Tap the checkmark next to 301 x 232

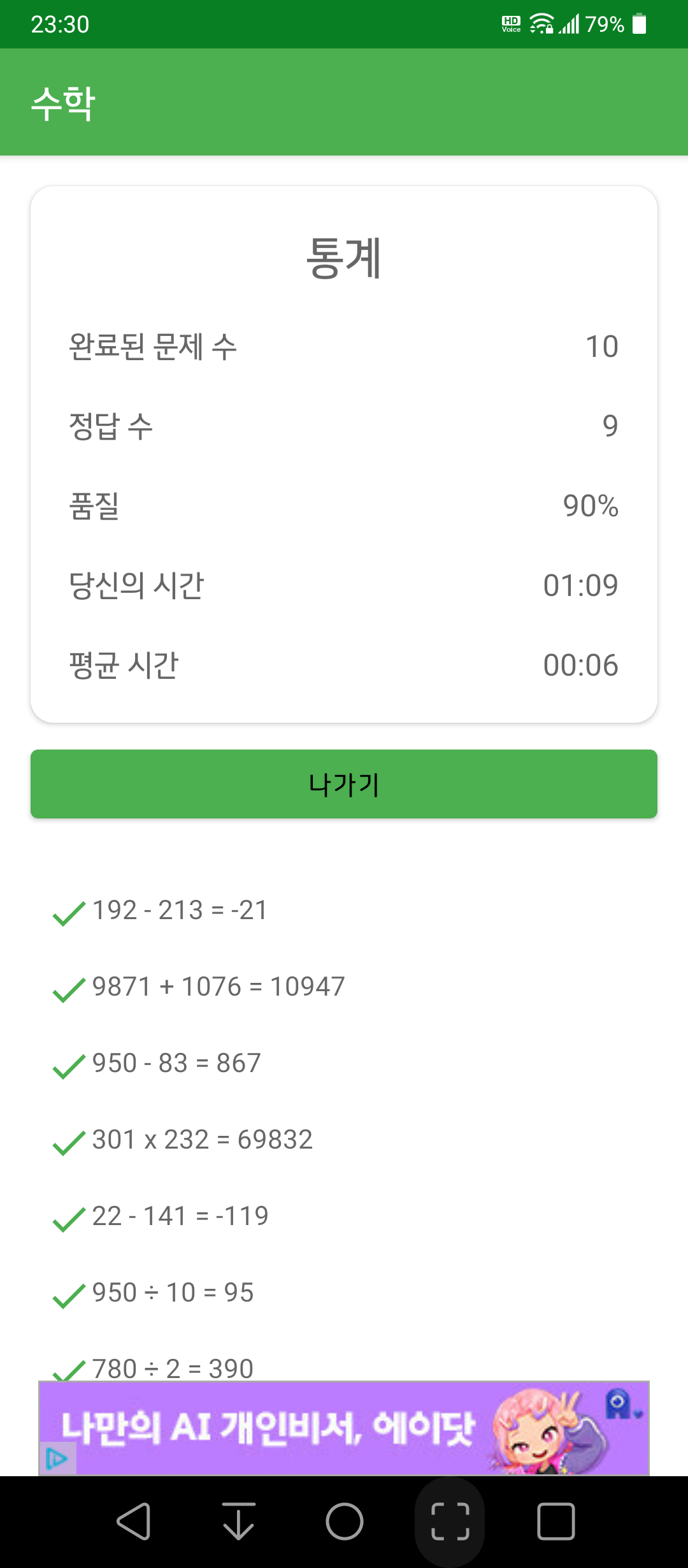tap(69, 1143)
